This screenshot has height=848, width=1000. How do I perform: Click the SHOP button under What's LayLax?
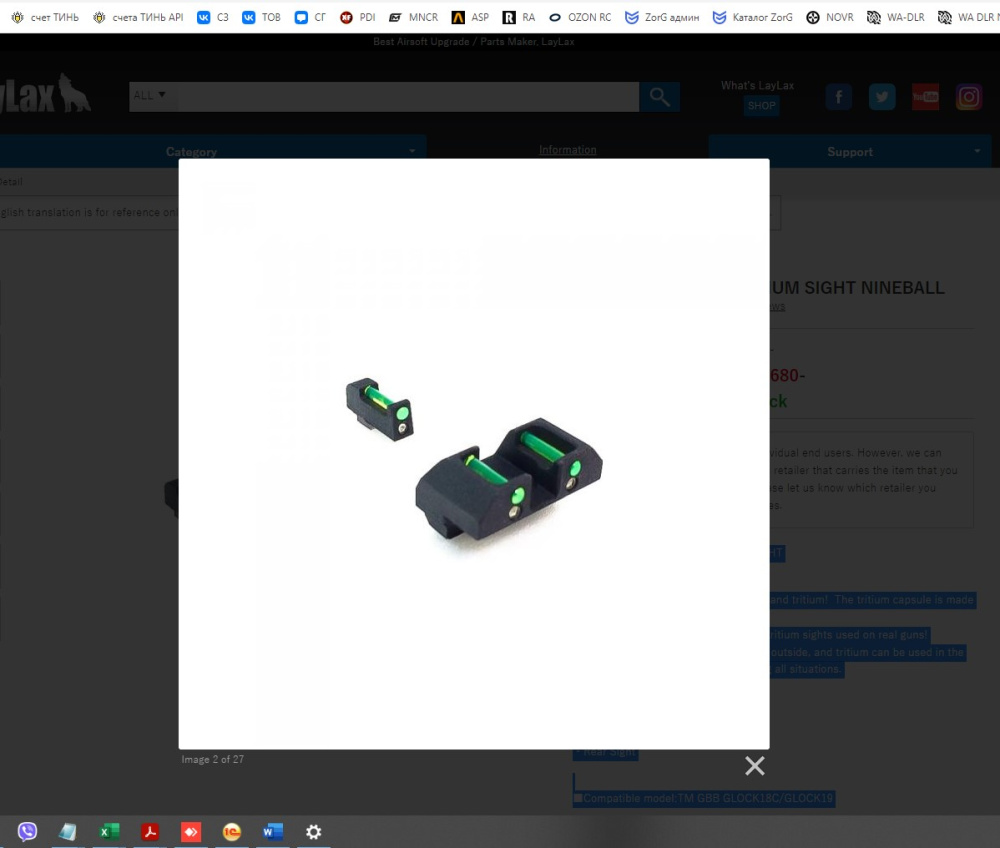pyautogui.click(x=761, y=106)
